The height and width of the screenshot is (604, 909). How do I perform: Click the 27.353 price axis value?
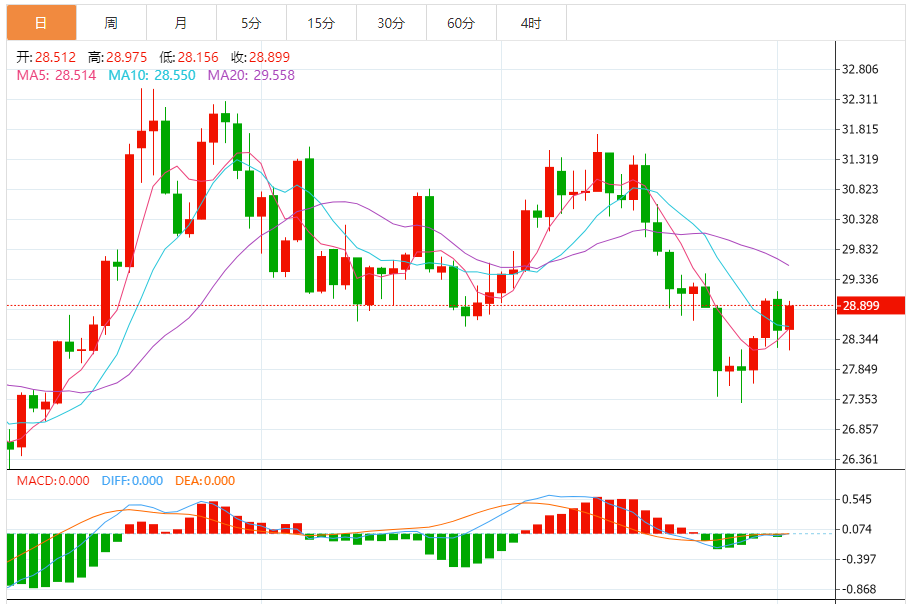click(x=860, y=399)
